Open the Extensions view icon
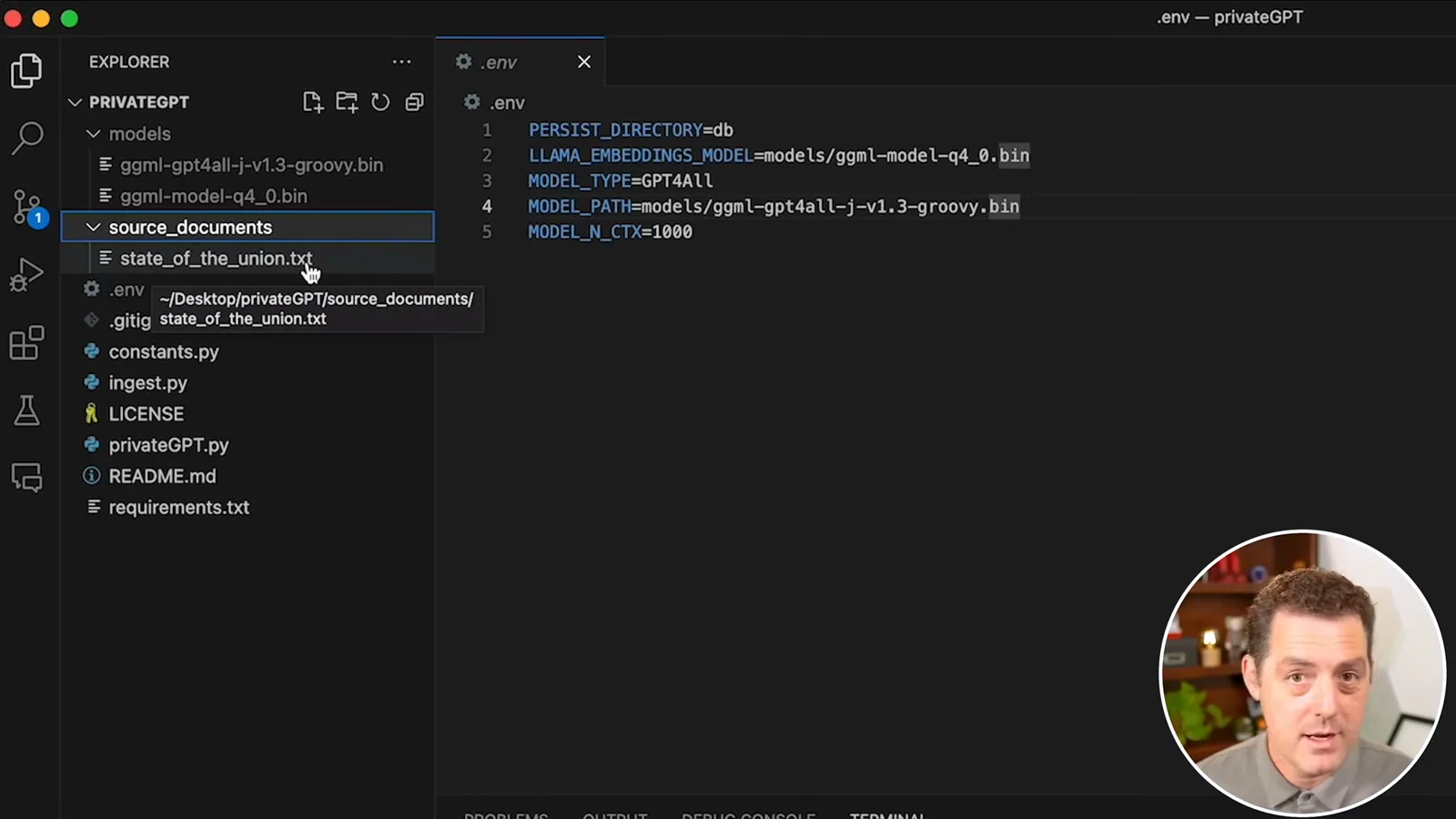The height and width of the screenshot is (819, 1456). tap(26, 343)
